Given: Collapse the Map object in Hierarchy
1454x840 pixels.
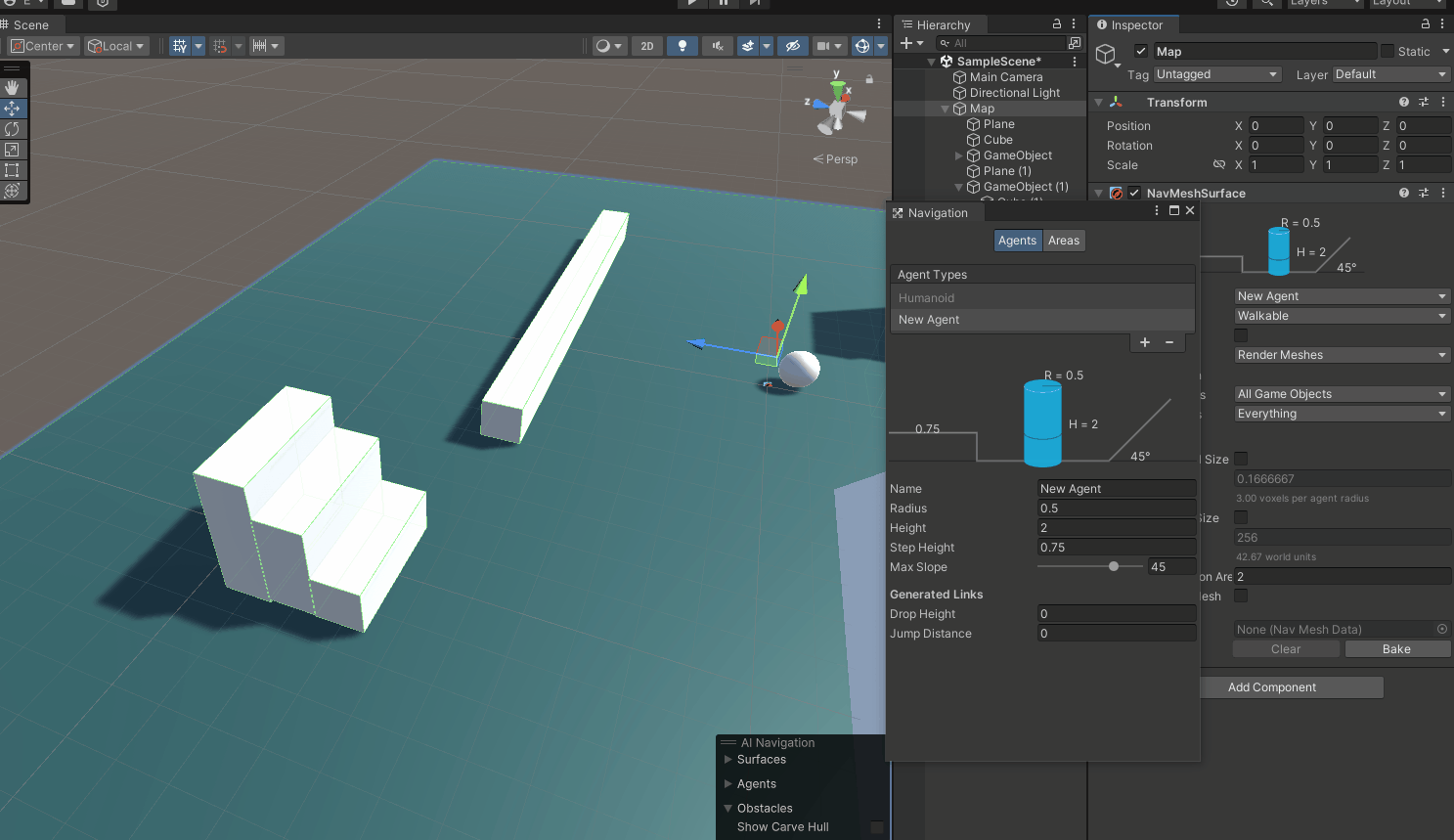Looking at the screenshot, I should [945, 109].
